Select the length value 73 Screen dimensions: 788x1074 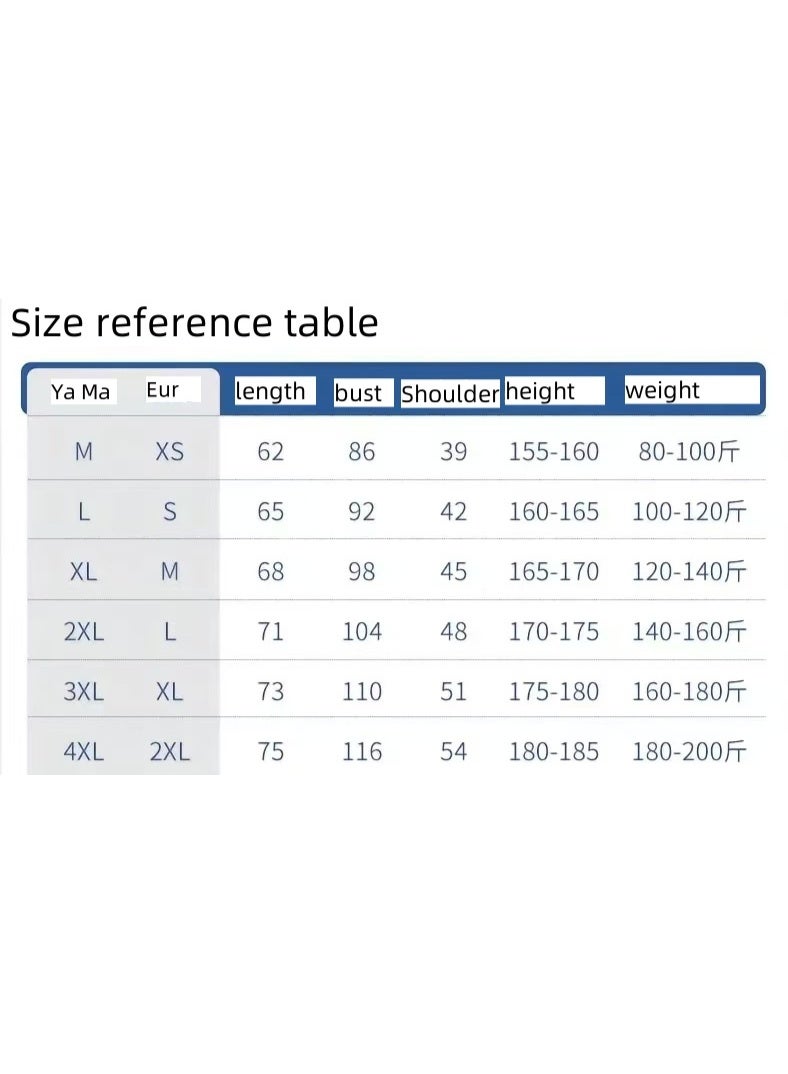271,692
